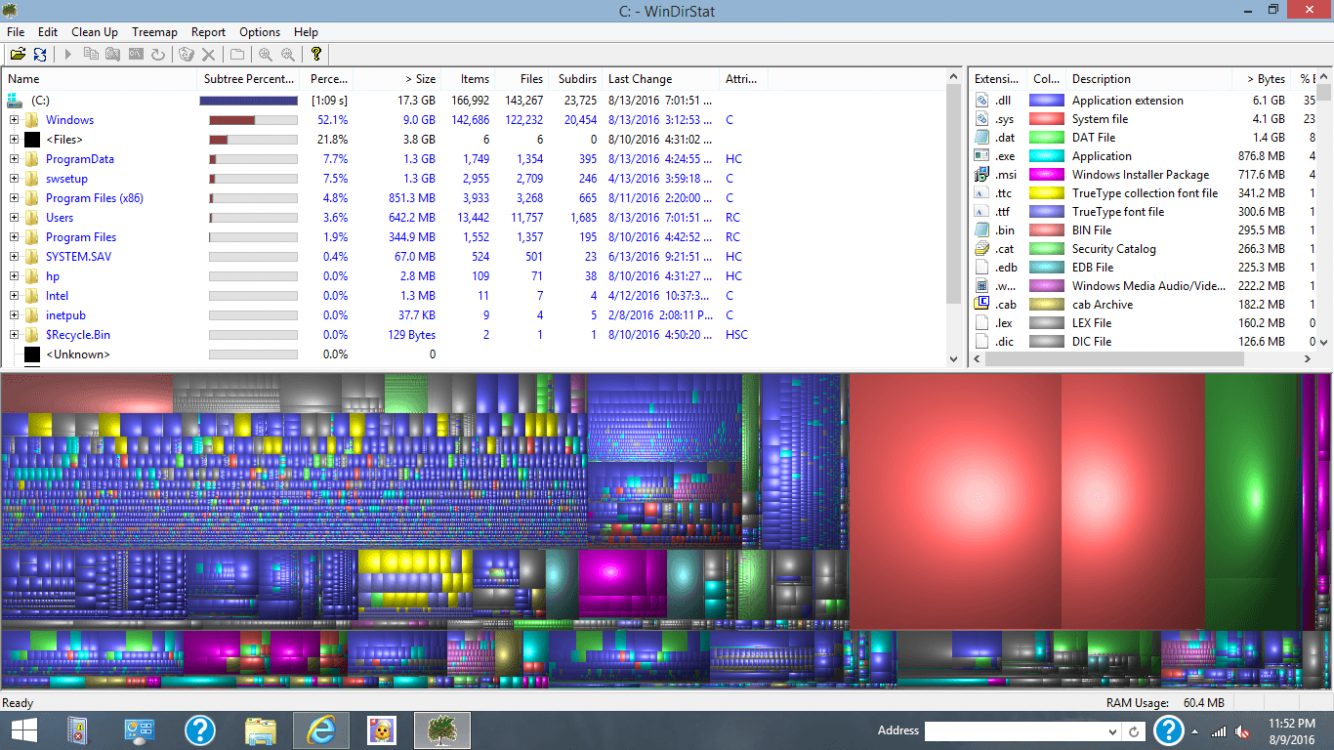Click the blue color swatch for .dll
The width and height of the screenshot is (1334, 750).
(1046, 101)
